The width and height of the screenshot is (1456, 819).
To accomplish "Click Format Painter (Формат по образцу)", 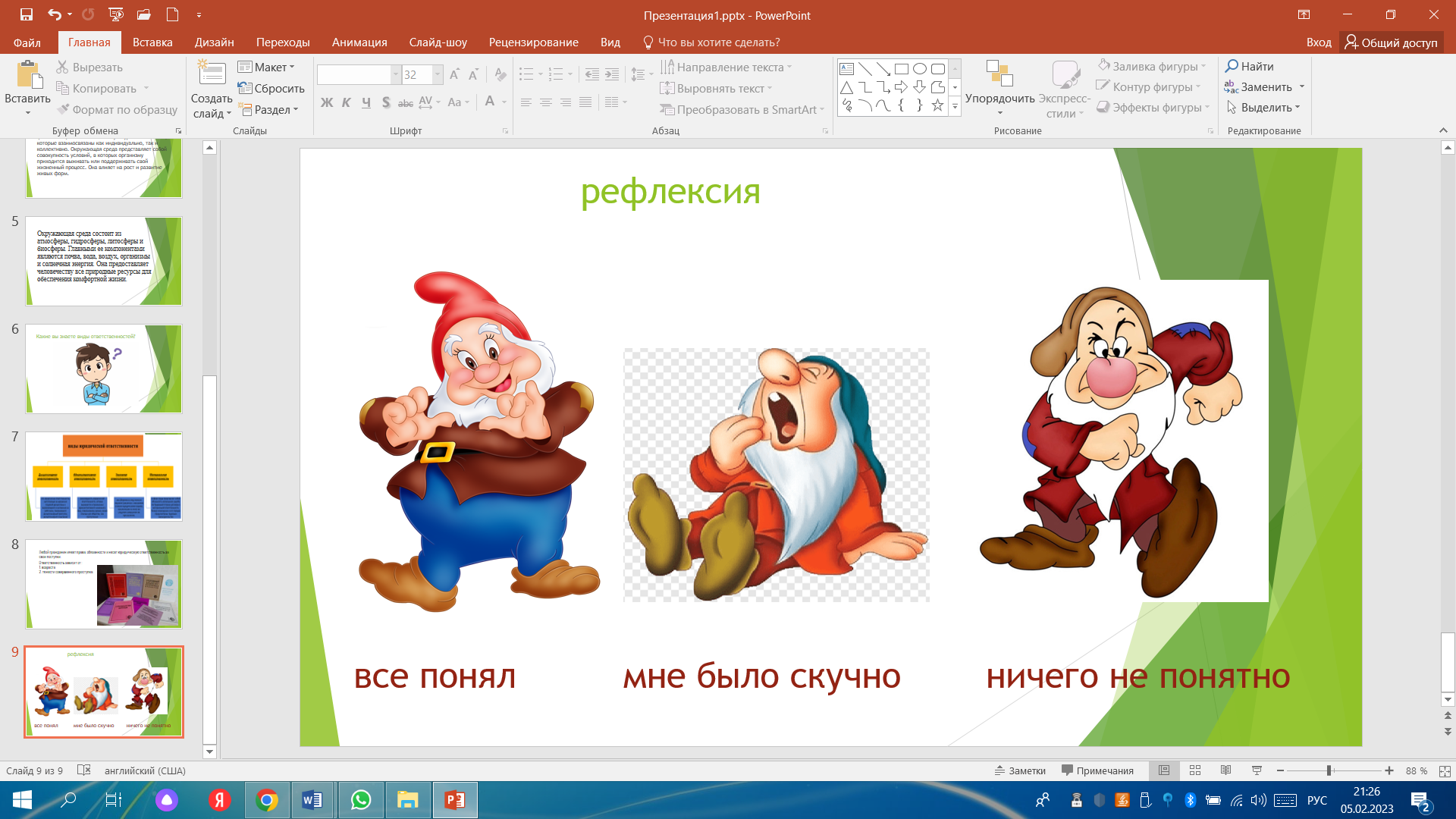I will tap(117, 110).
